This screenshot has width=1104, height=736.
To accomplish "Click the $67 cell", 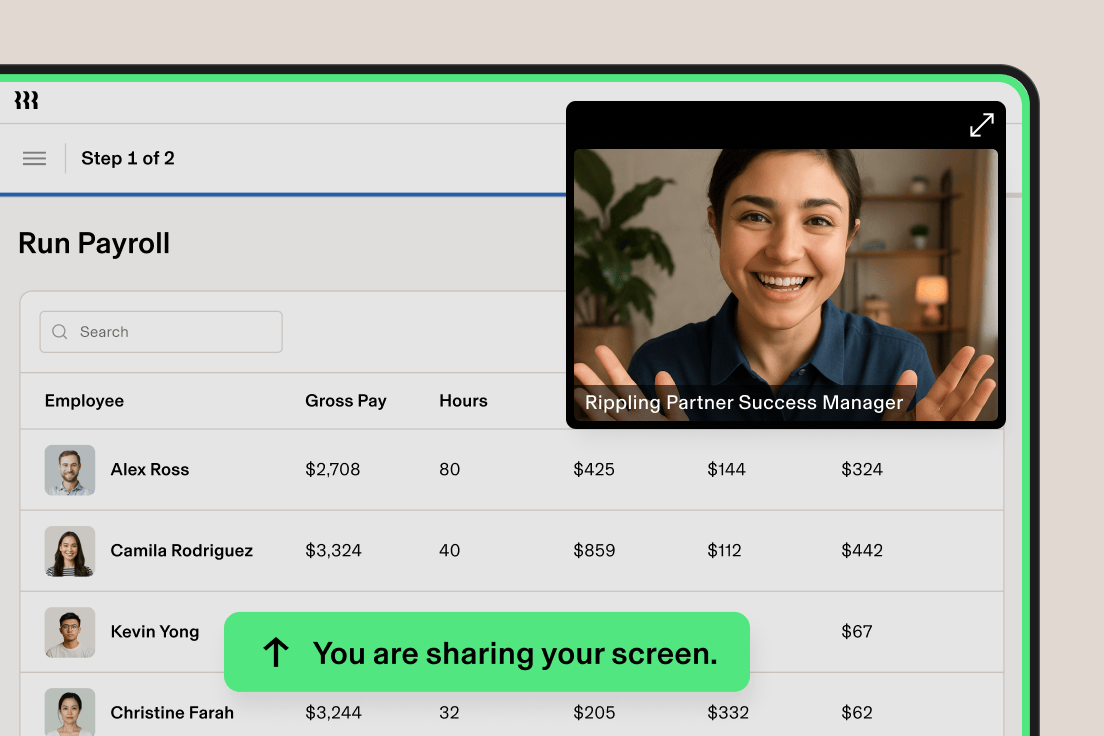I will pyautogui.click(x=857, y=632).
